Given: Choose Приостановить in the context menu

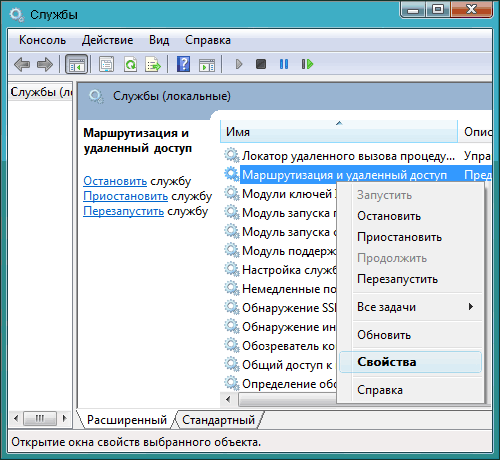Looking at the screenshot, I should pyautogui.click(x=411, y=237).
